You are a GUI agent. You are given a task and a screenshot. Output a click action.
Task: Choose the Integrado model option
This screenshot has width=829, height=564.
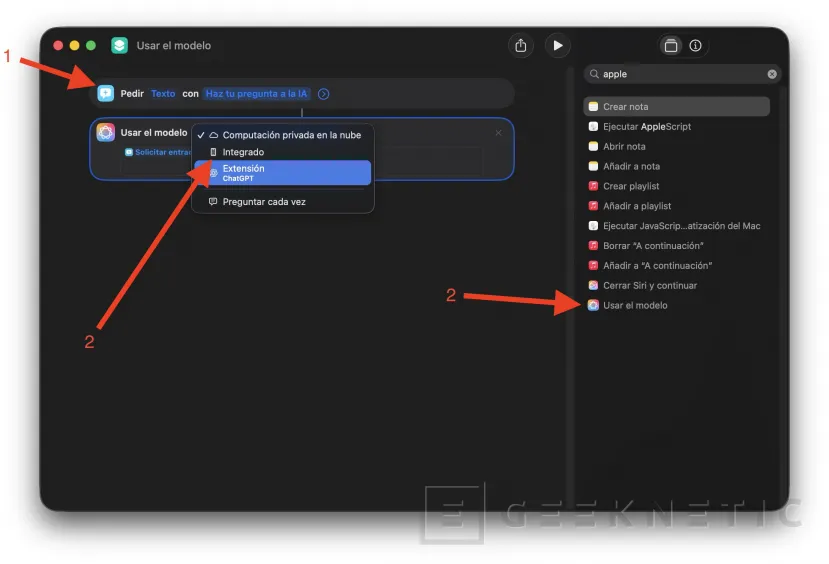(243, 152)
